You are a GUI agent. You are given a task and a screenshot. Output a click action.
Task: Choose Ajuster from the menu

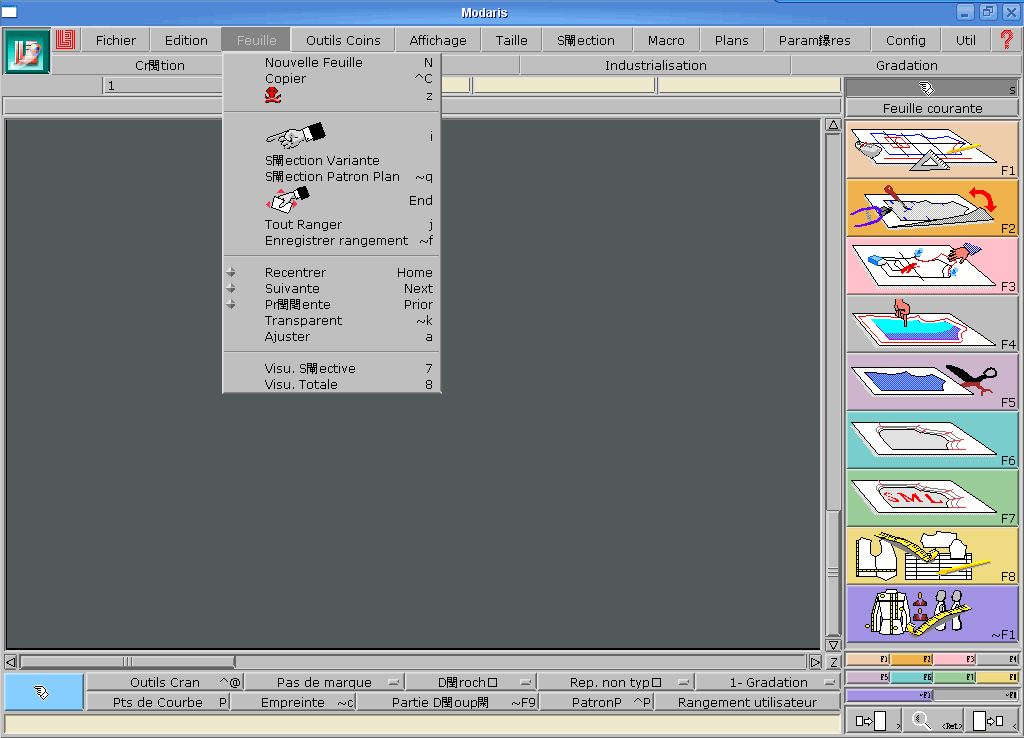[x=332, y=337]
